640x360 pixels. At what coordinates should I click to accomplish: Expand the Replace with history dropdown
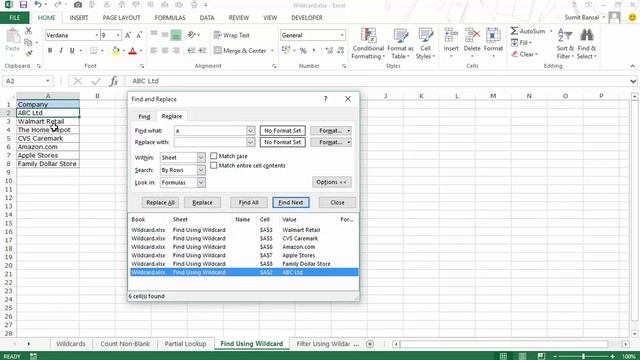coord(250,142)
